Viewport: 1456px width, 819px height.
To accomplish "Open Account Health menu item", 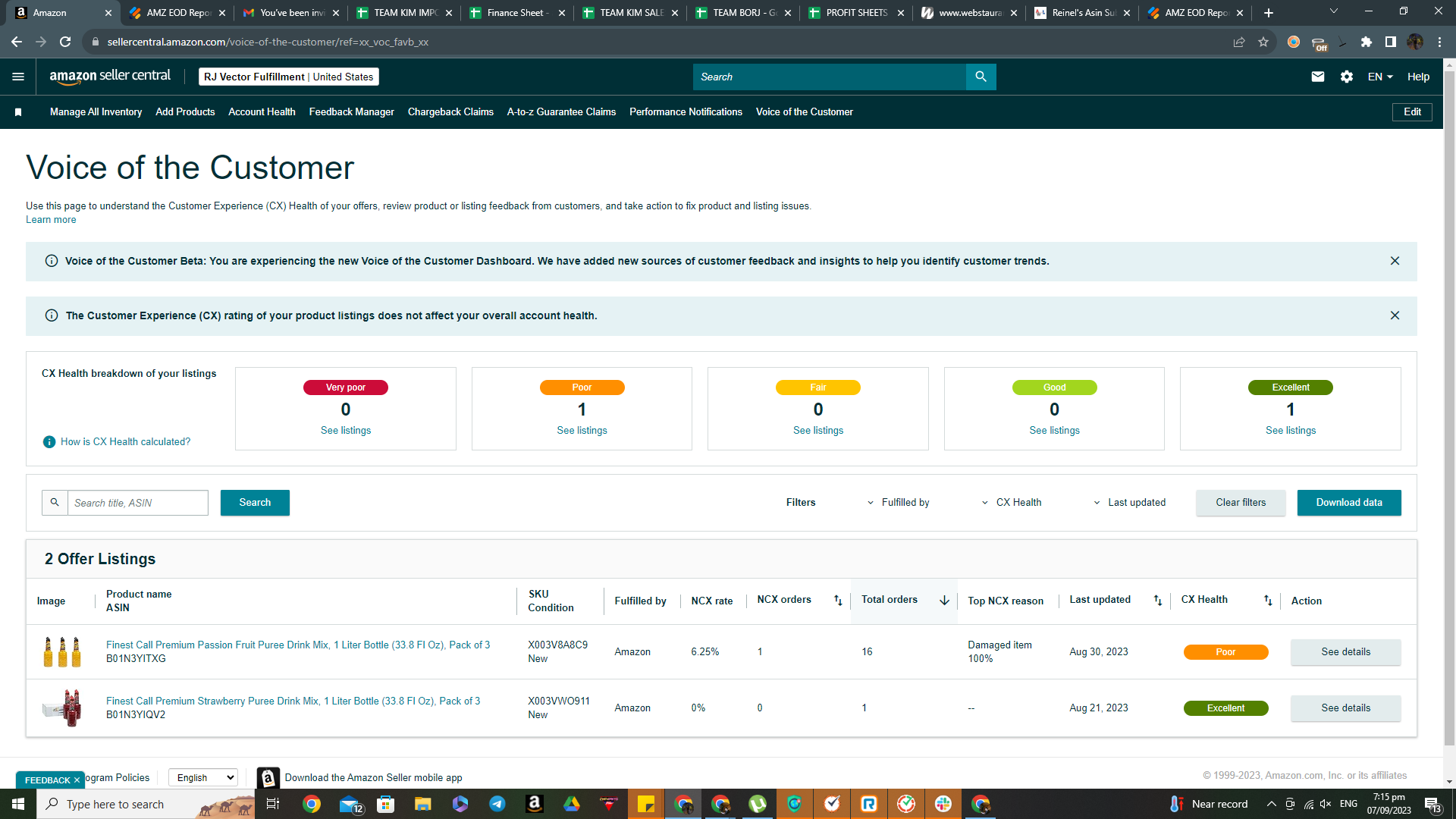I will click(262, 112).
